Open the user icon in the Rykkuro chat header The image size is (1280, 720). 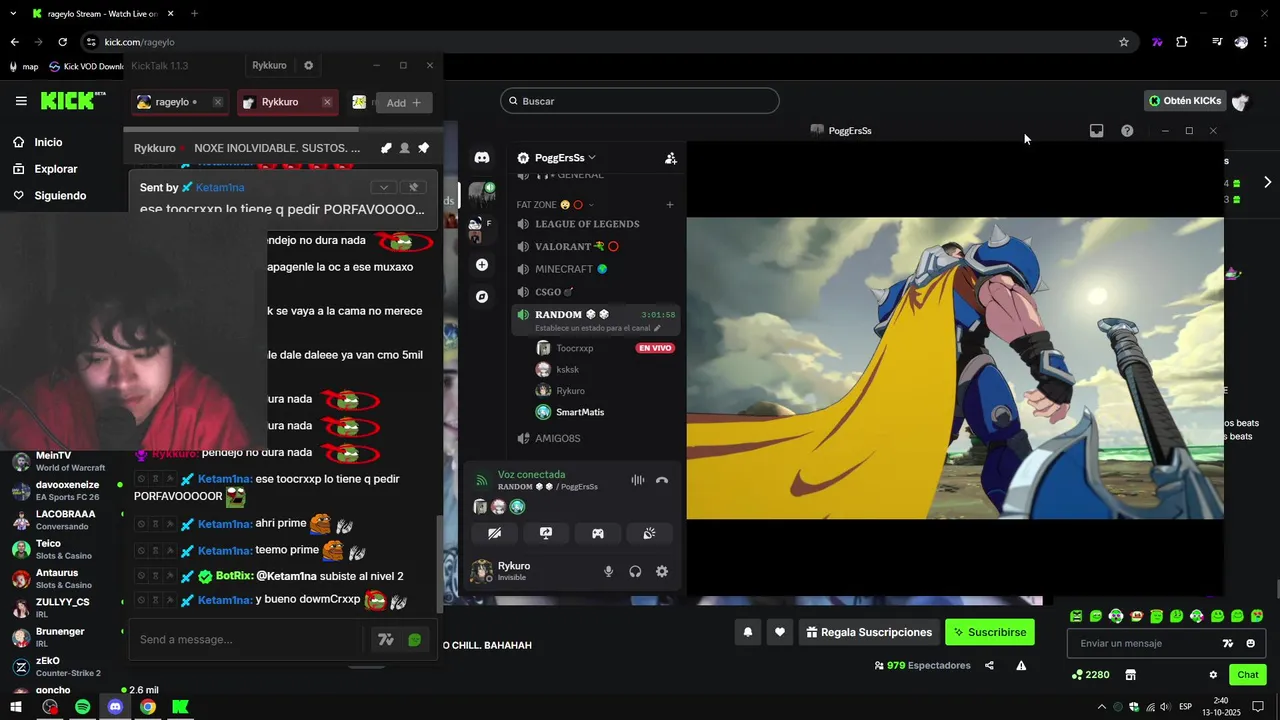pyautogui.click(x=404, y=148)
